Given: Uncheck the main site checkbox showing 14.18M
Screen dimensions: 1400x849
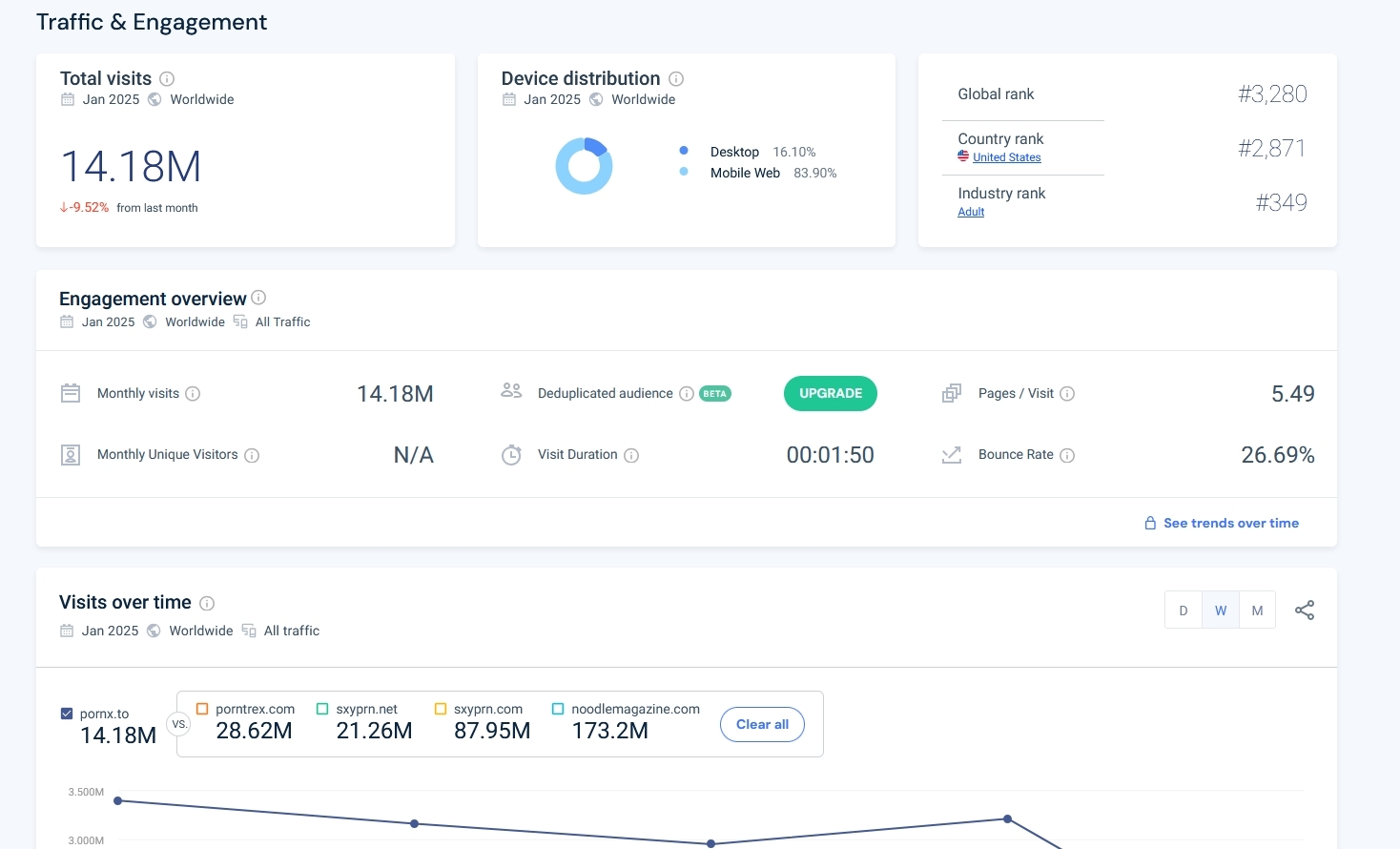Looking at the screenshot, I should pyautogui.click(x=67, y=714).
